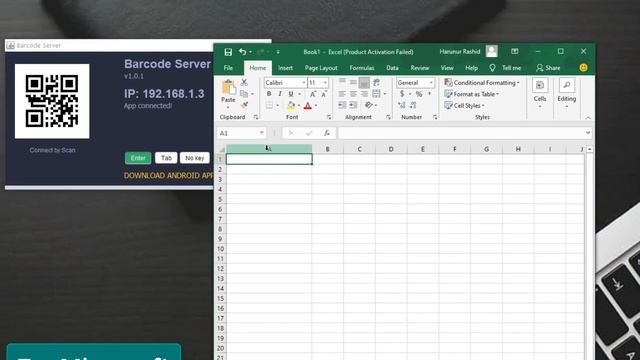Apply the red font color A

click(x=308, y=105)
